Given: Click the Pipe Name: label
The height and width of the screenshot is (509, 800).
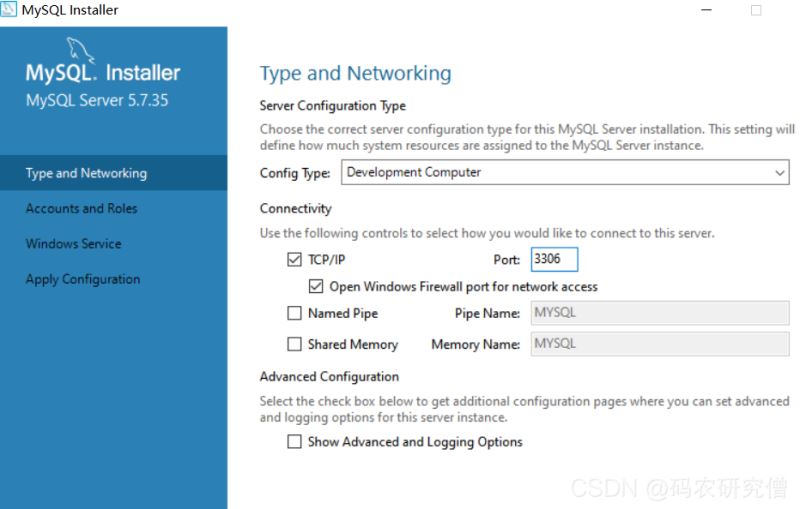Looking at the screenshot, I should point(487,313).
